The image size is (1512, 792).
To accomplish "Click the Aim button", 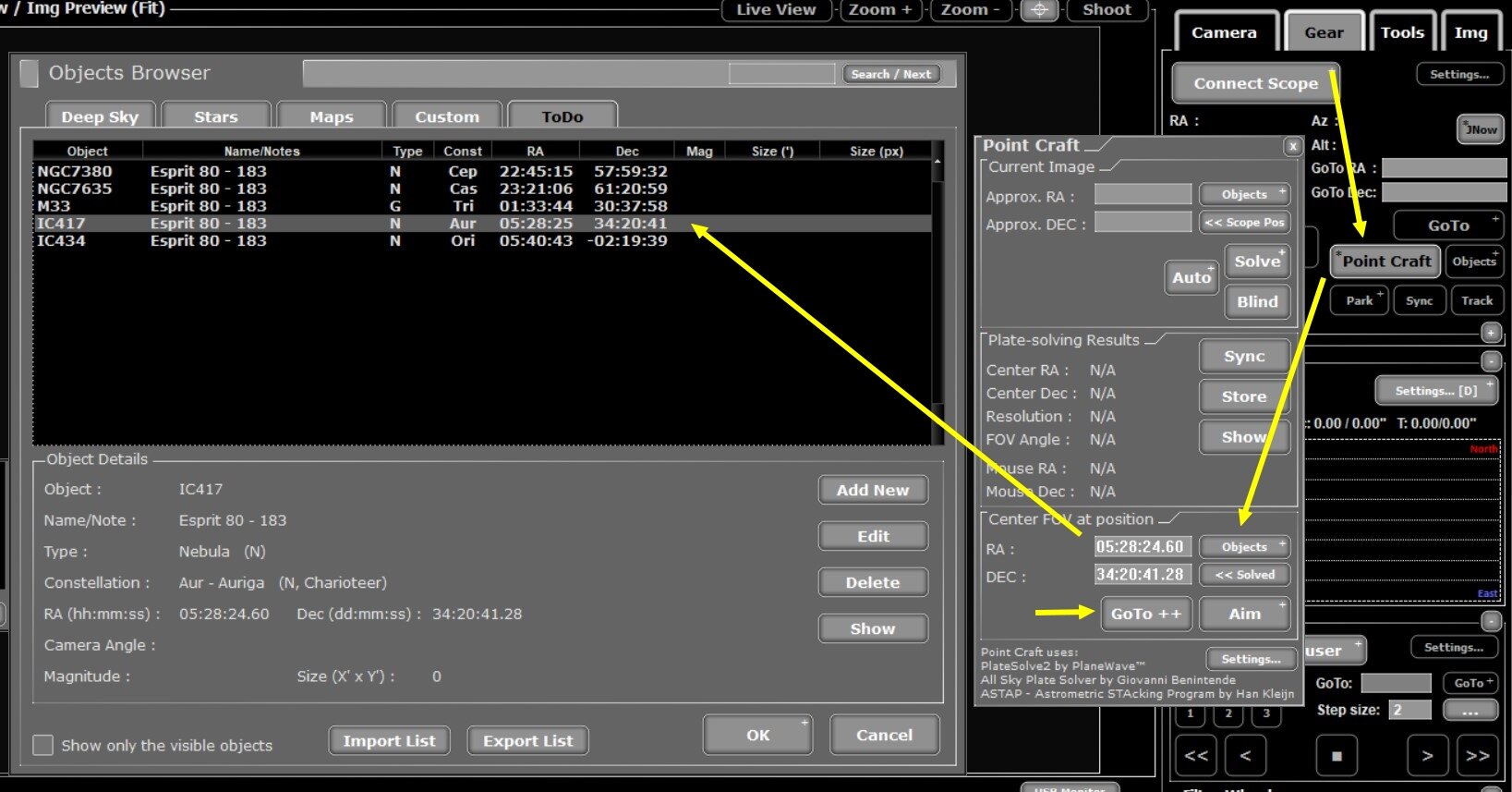I will [1244, 614].
